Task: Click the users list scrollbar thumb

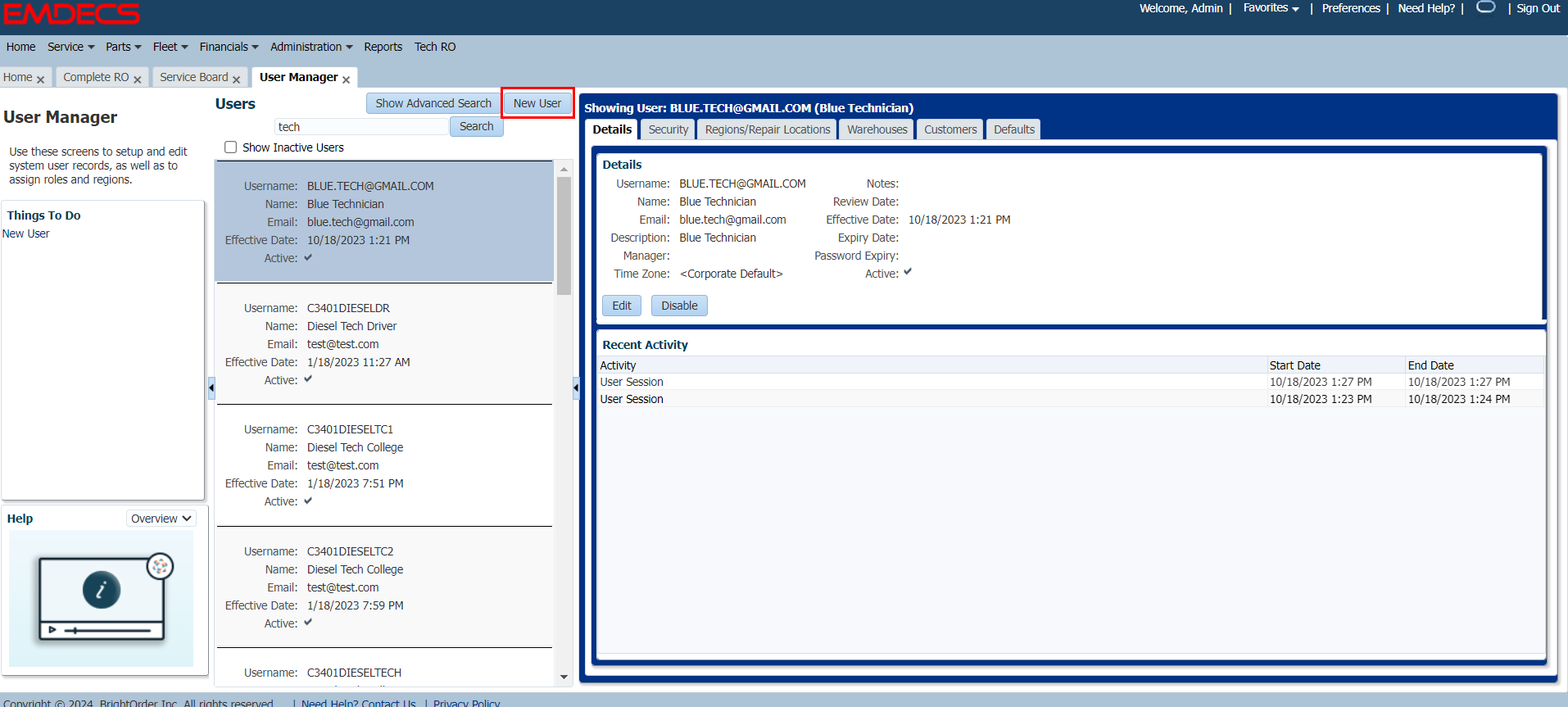Action: coord(564,236)
